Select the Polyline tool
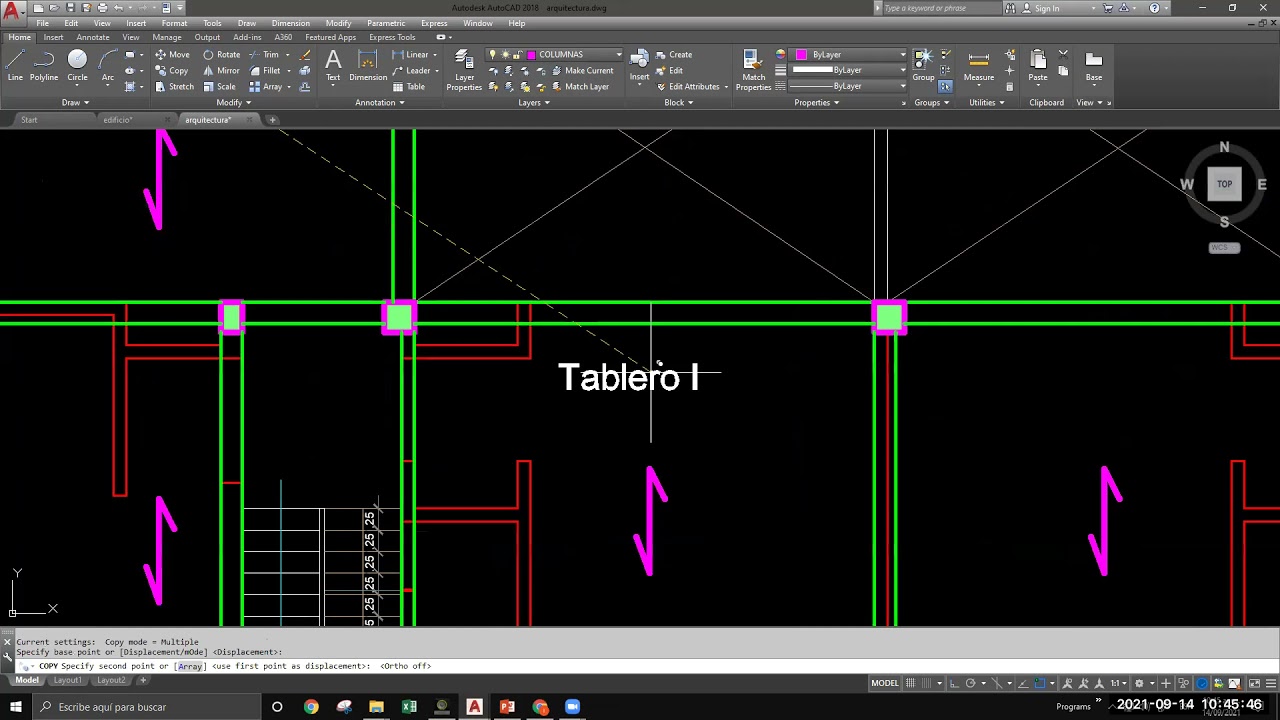 pos(44,66)
